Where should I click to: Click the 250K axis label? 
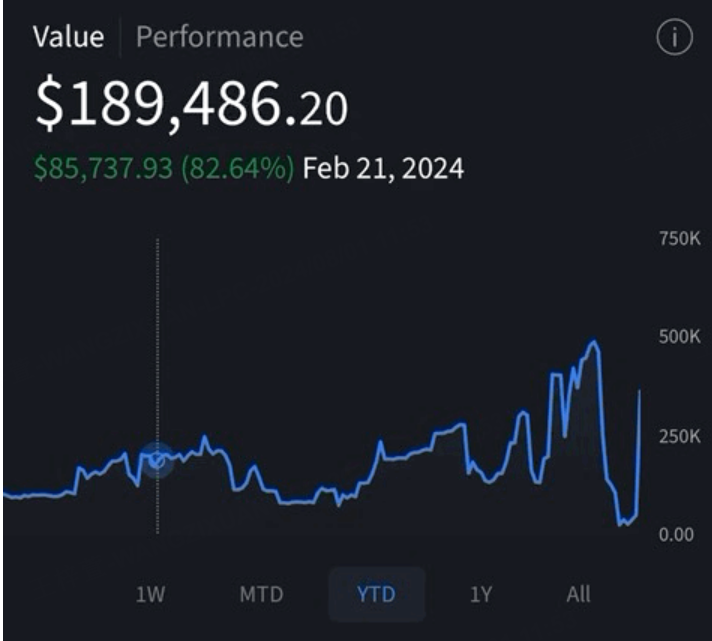point(680,436)
